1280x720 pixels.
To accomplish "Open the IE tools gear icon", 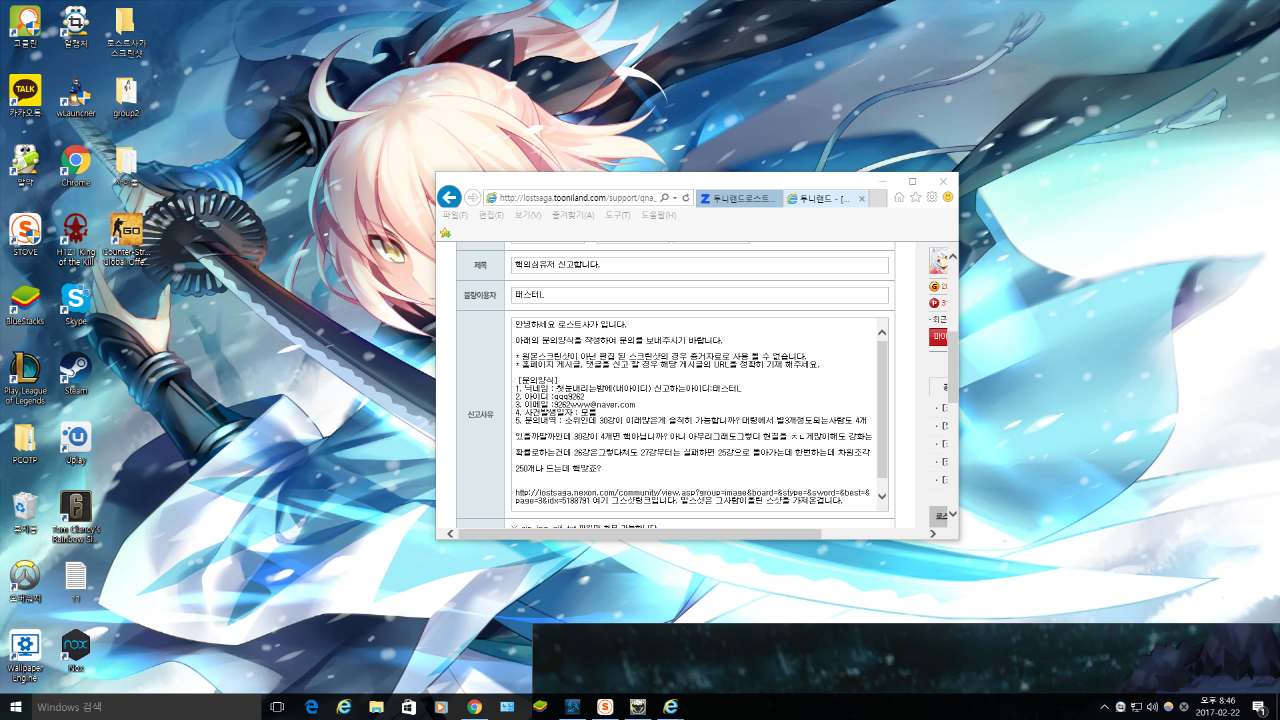I will tap(931, 197).
